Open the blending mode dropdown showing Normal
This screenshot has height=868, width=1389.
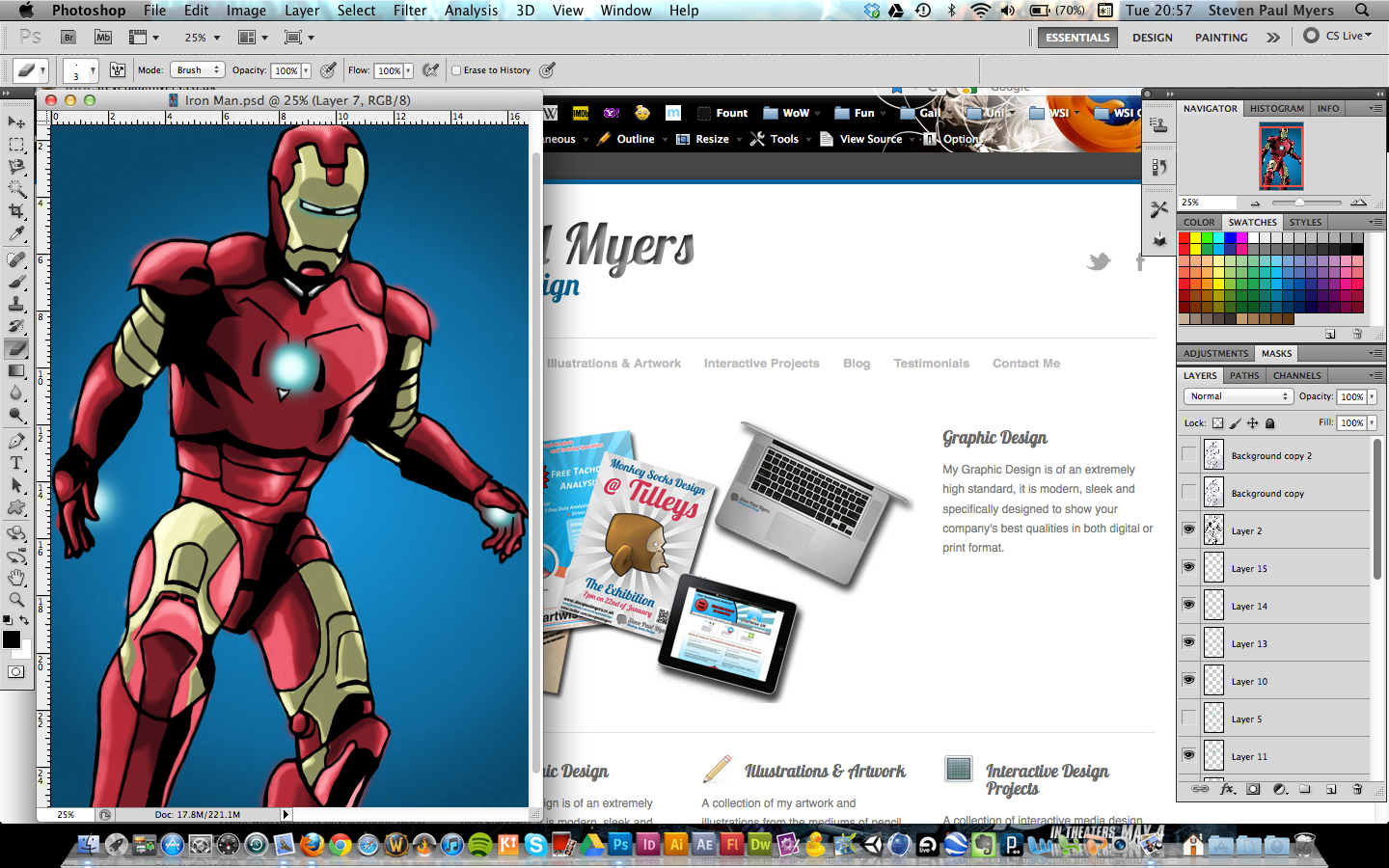1238,396
